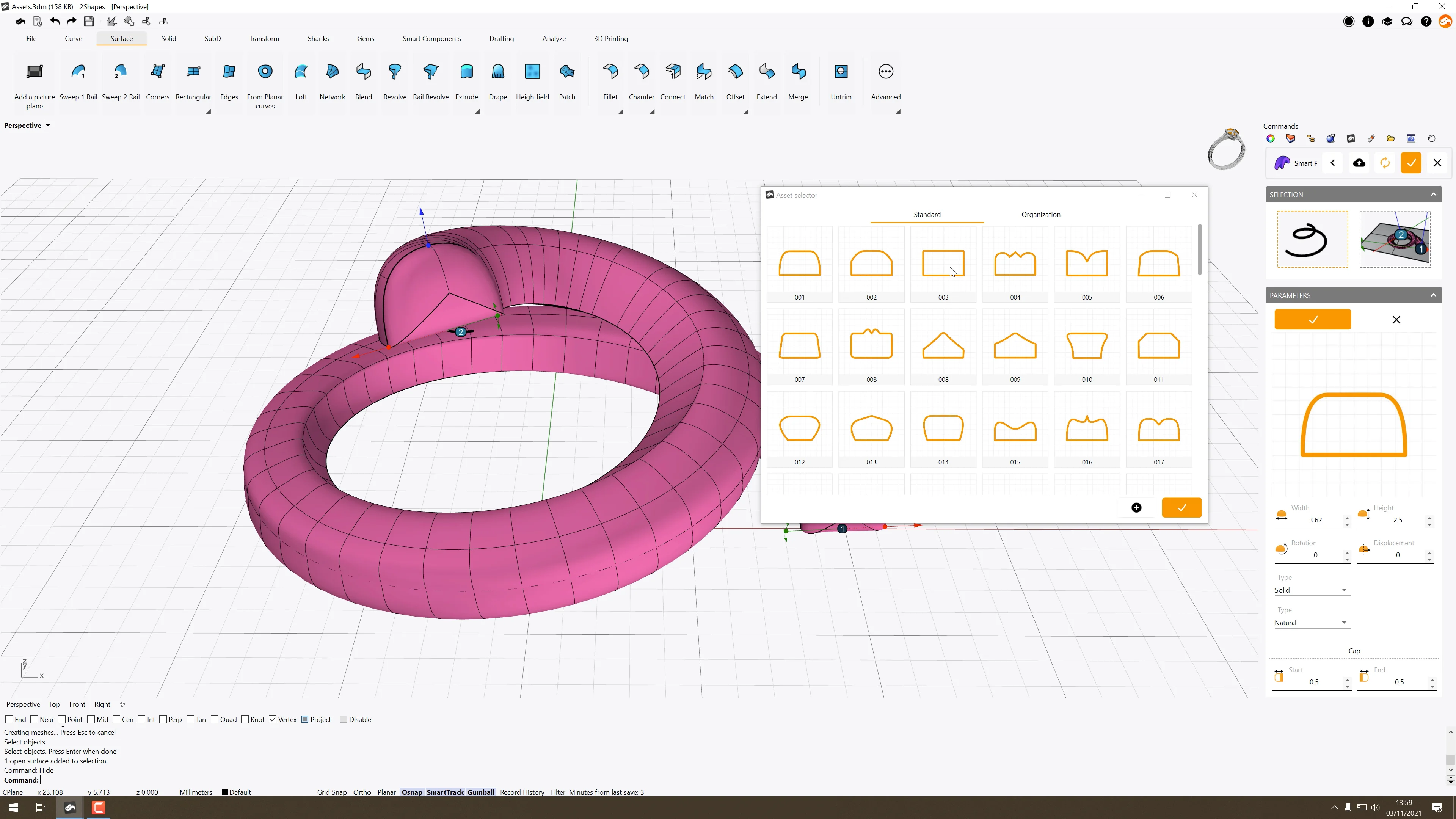Open the Extrude tool

click(466, 82)
